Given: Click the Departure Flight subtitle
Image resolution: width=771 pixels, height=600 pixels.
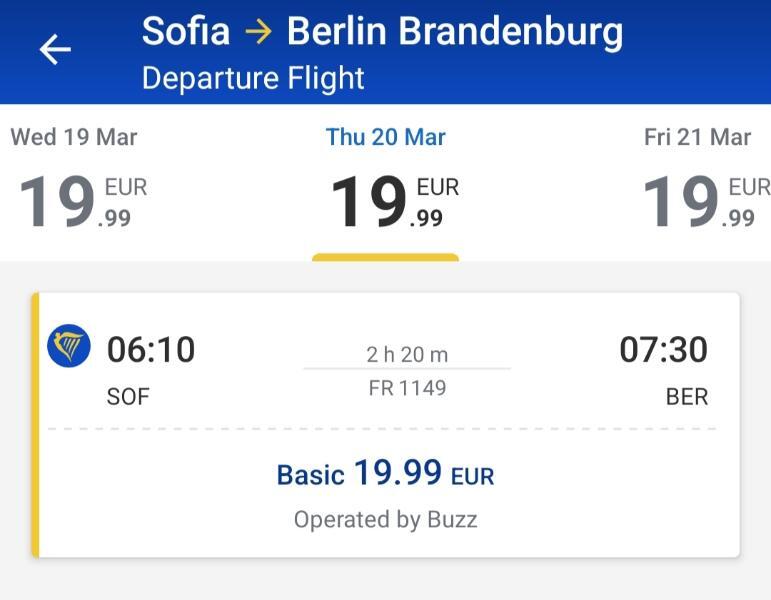Looking at the screenshot, I should (x=253, y=78).
